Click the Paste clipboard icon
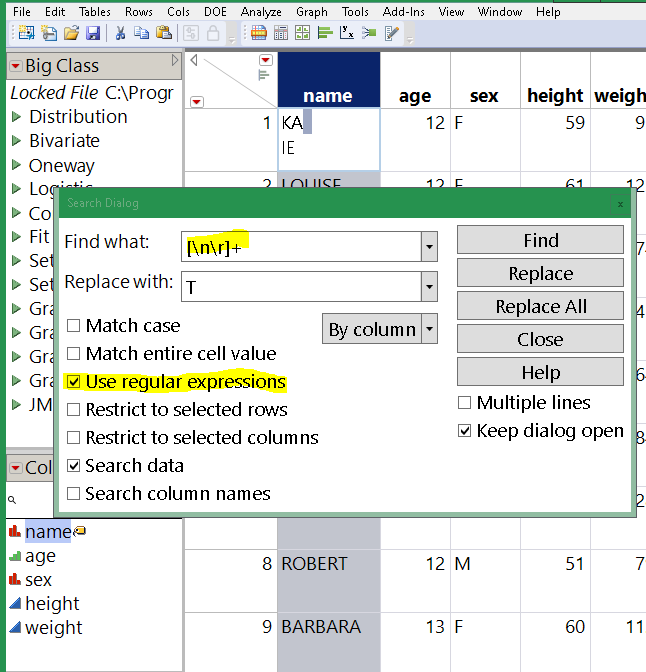The width and height of the screenshot is (646, 672). click(164, 33)
